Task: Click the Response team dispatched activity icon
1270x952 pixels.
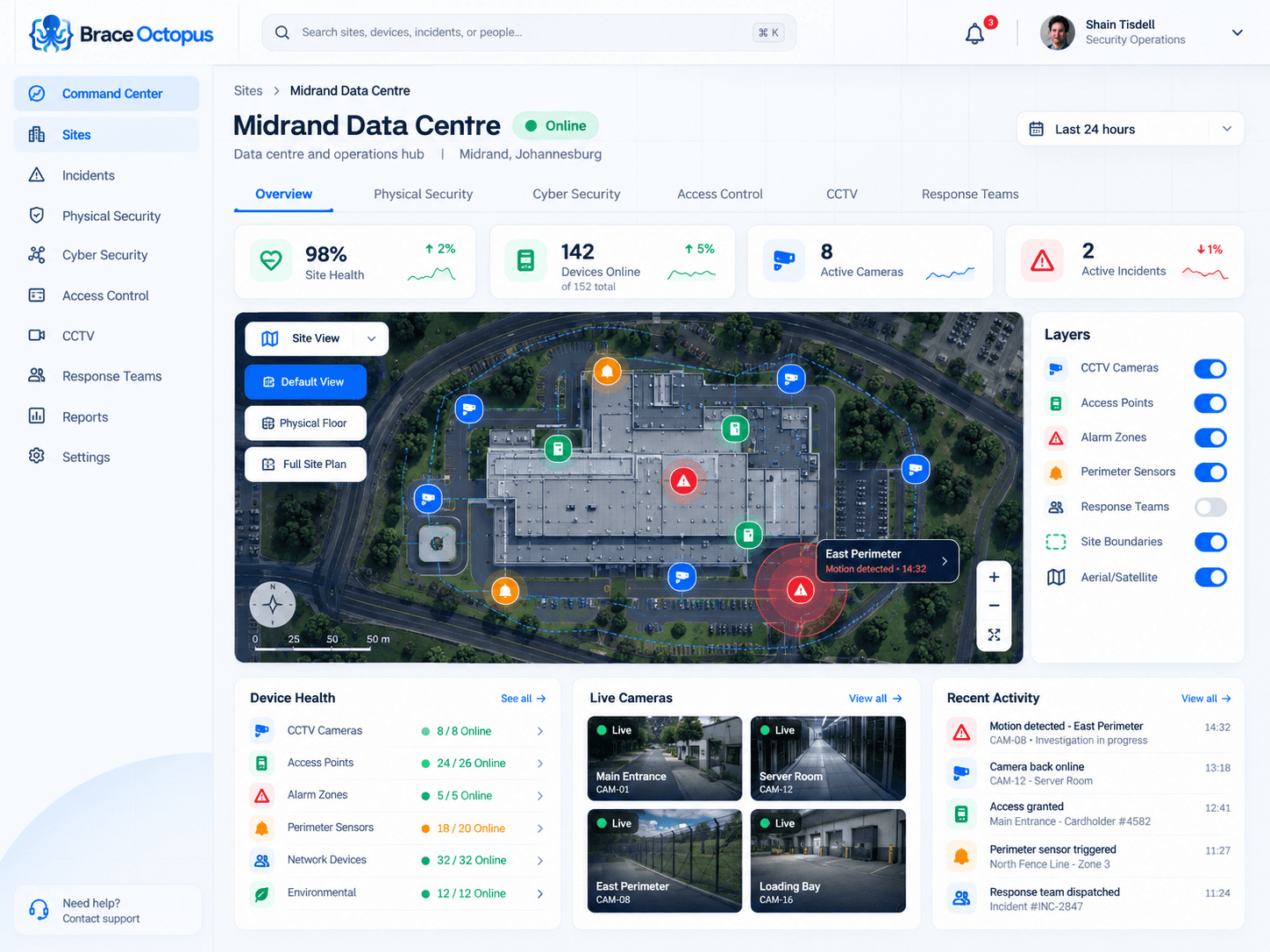Action: pos(961,899)
